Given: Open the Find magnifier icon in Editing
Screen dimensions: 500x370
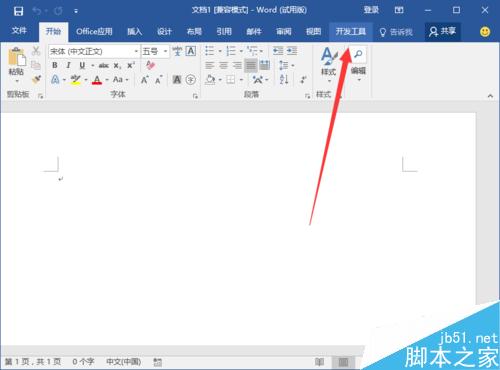Looking at the screenshot, I should (x=358, y=54).
